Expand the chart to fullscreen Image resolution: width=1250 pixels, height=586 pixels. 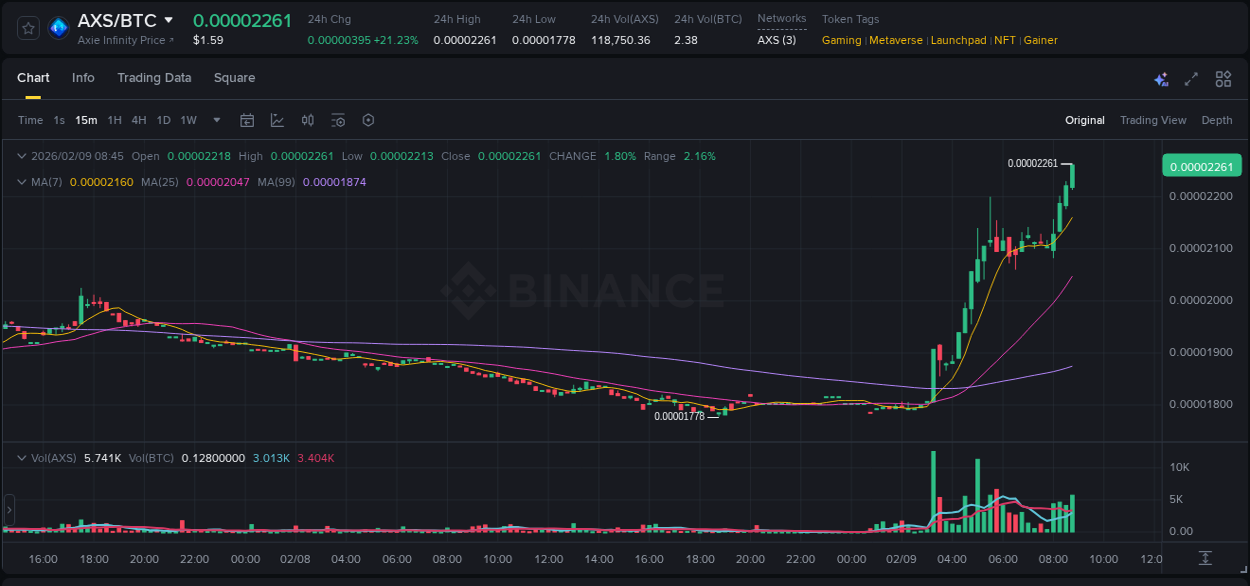tap(1190, 78)
